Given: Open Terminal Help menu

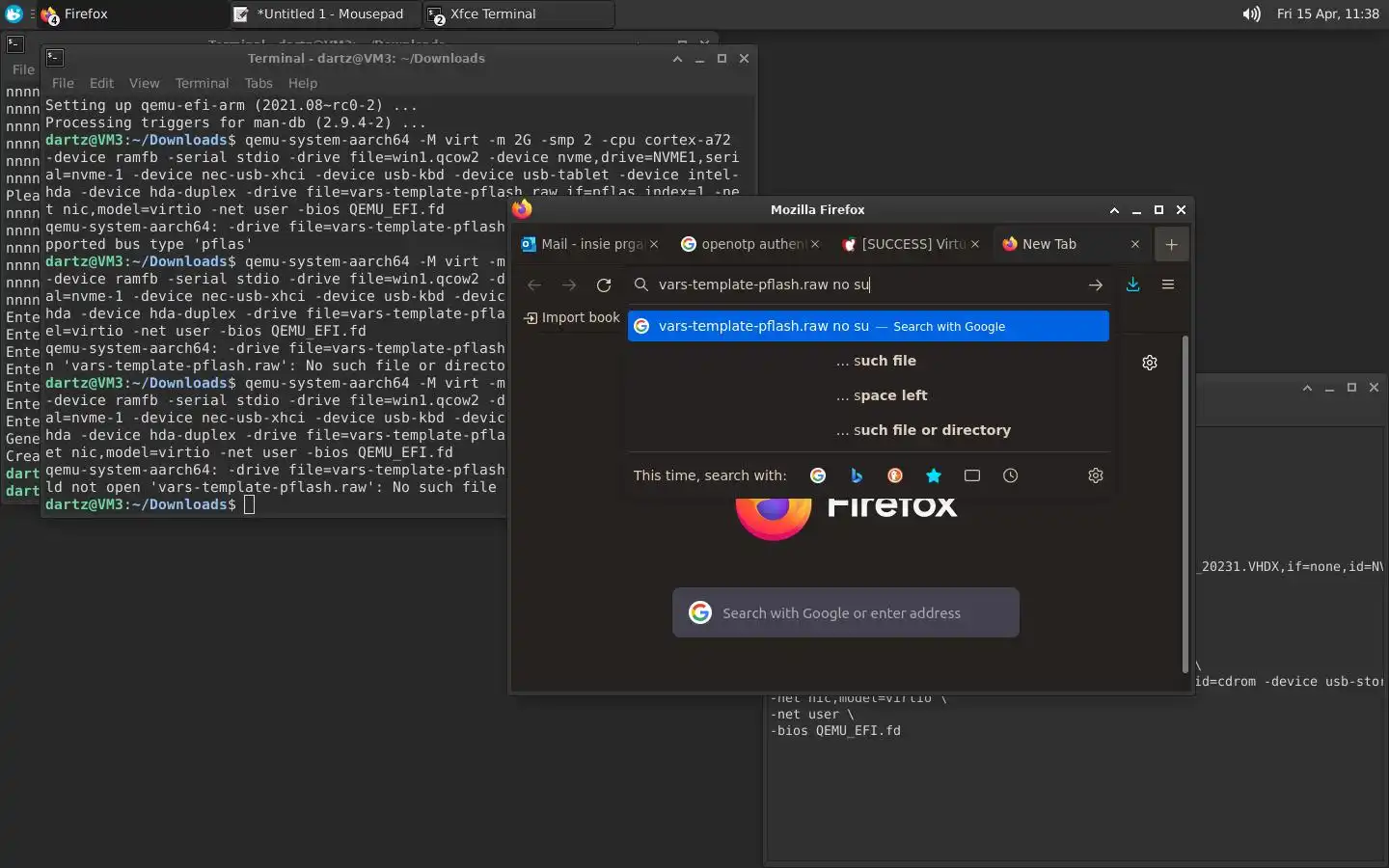Looking at the screenshot, I should 303,83.
